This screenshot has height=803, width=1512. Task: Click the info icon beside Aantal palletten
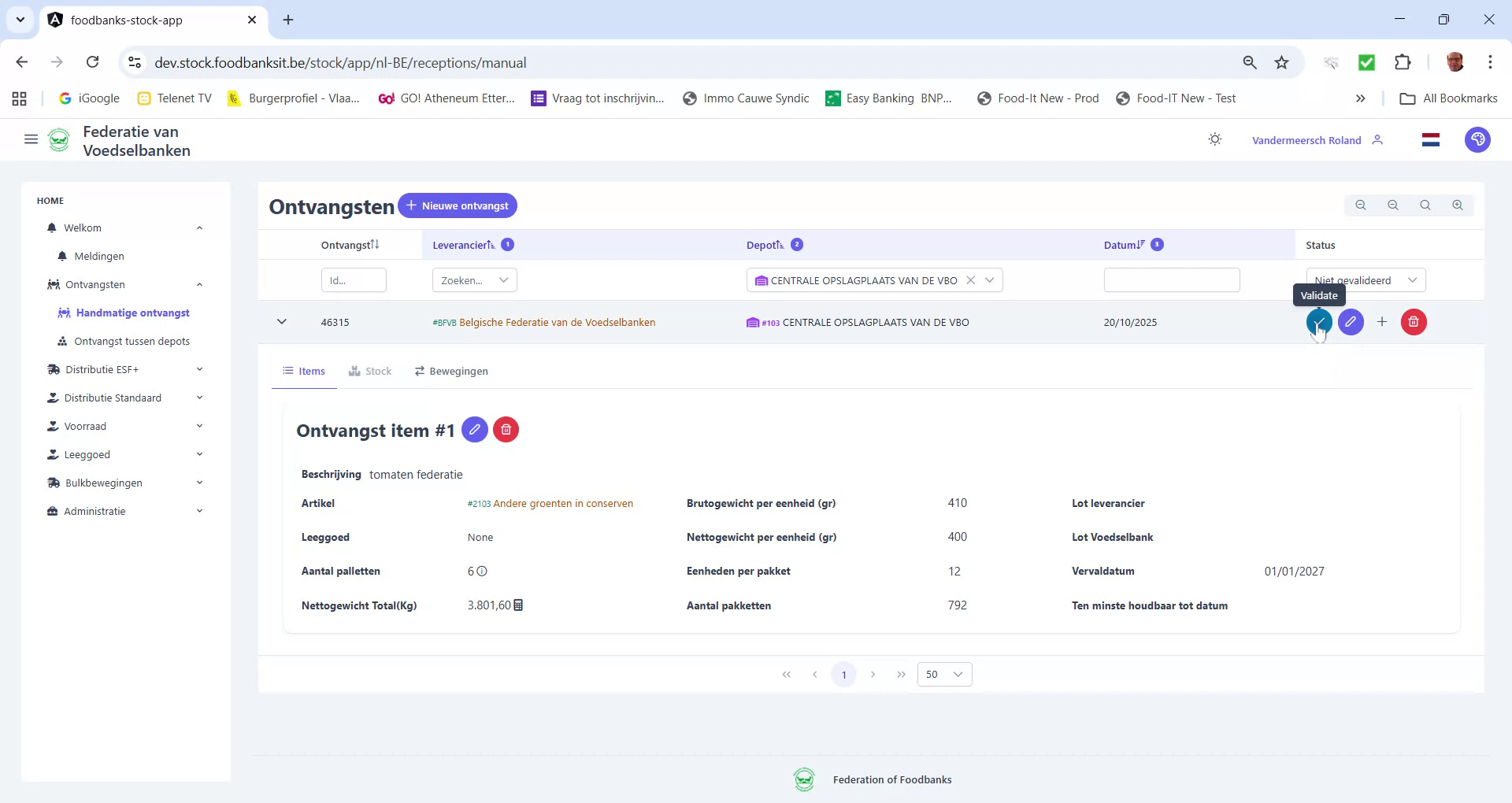tap(481, 572)
